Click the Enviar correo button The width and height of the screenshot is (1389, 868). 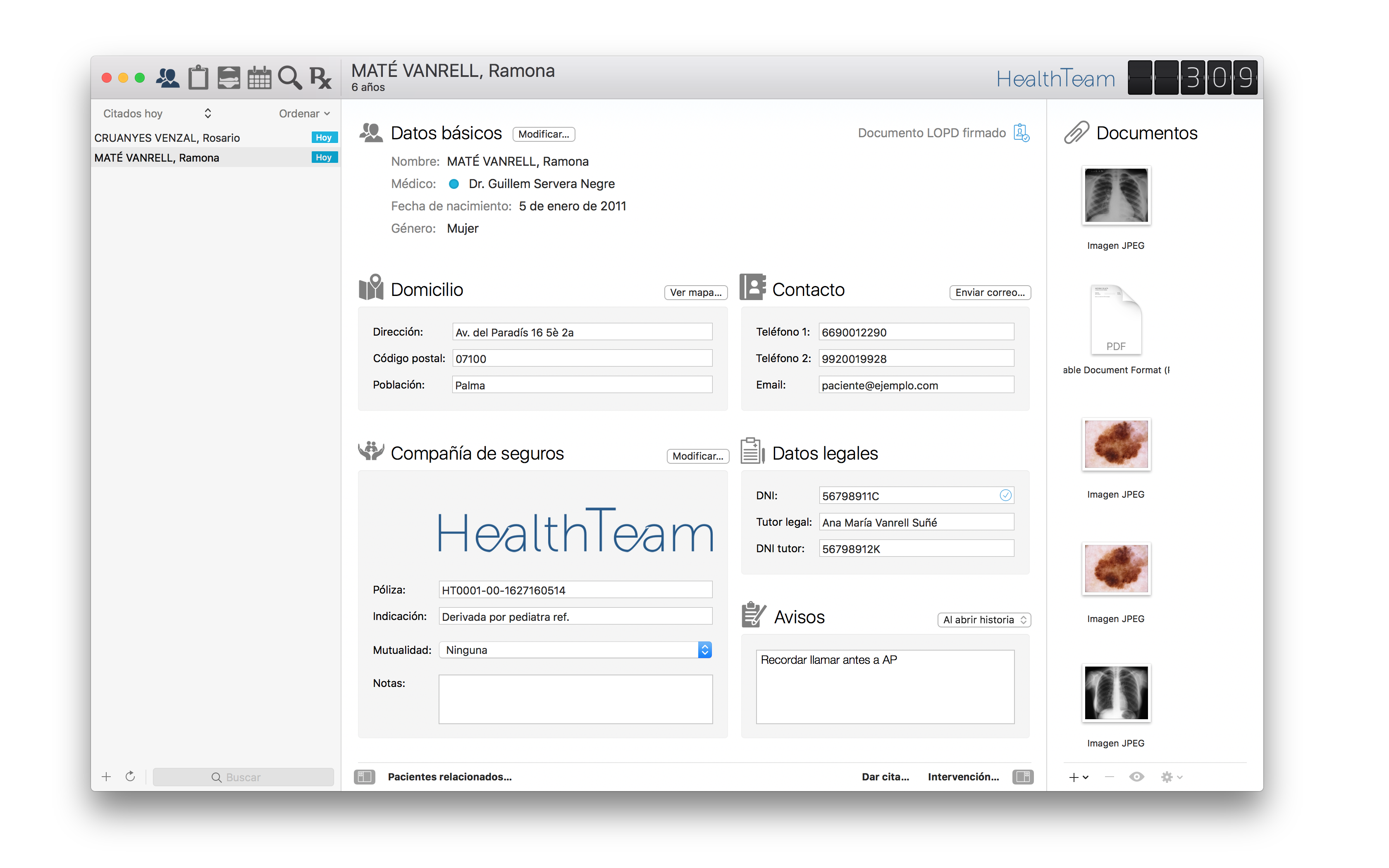[x=990, y=292]
